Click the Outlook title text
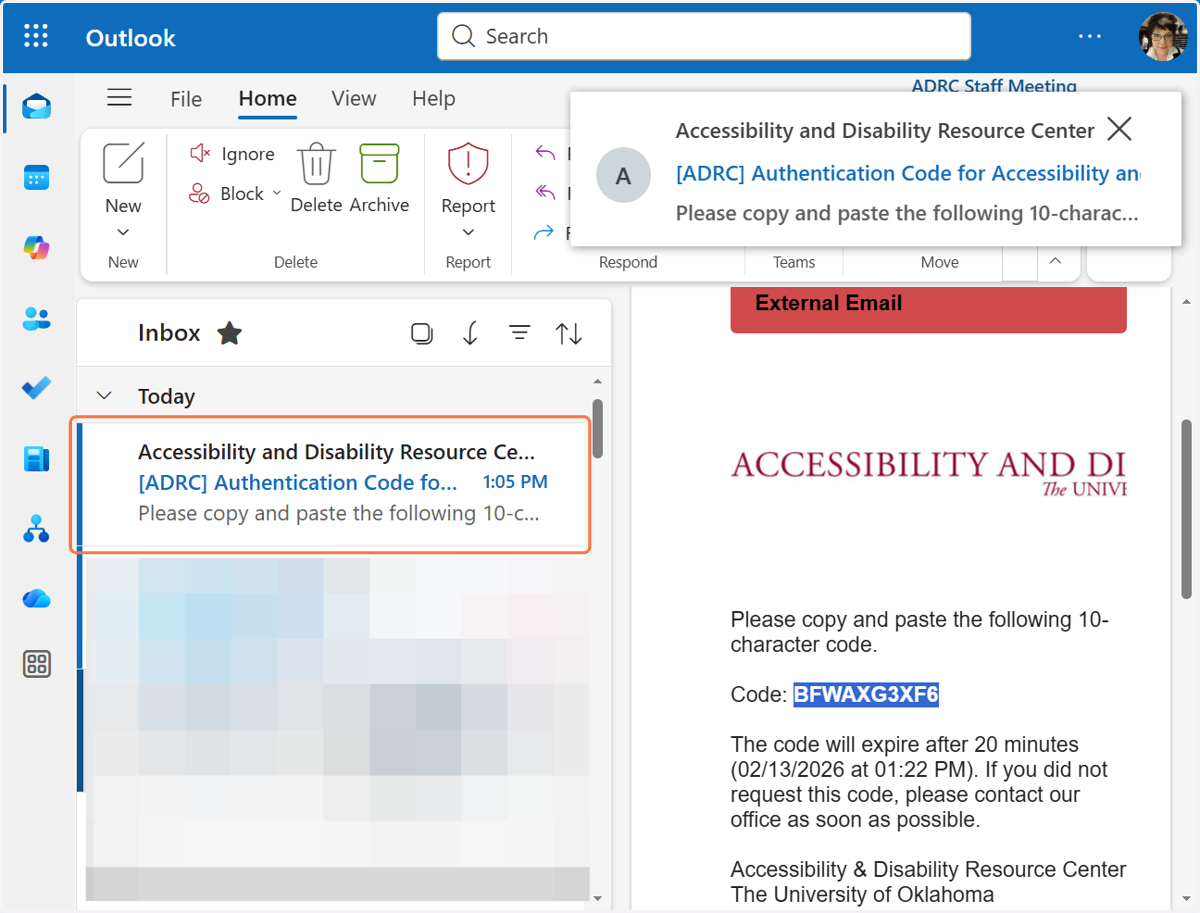This screenshot has height=913, width=1200. pos(131,38)
